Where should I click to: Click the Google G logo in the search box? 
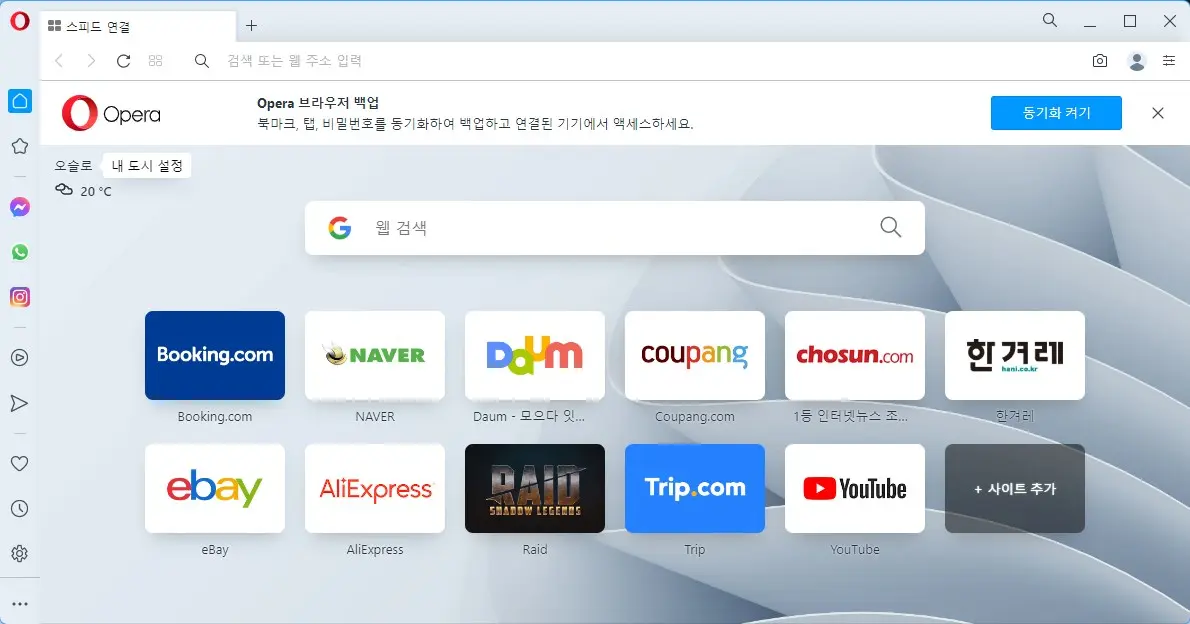(x=339, y=228)
